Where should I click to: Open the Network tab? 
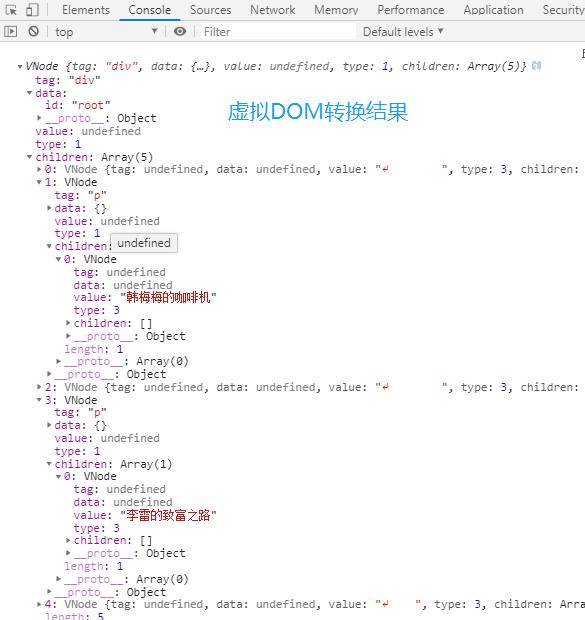273,10
